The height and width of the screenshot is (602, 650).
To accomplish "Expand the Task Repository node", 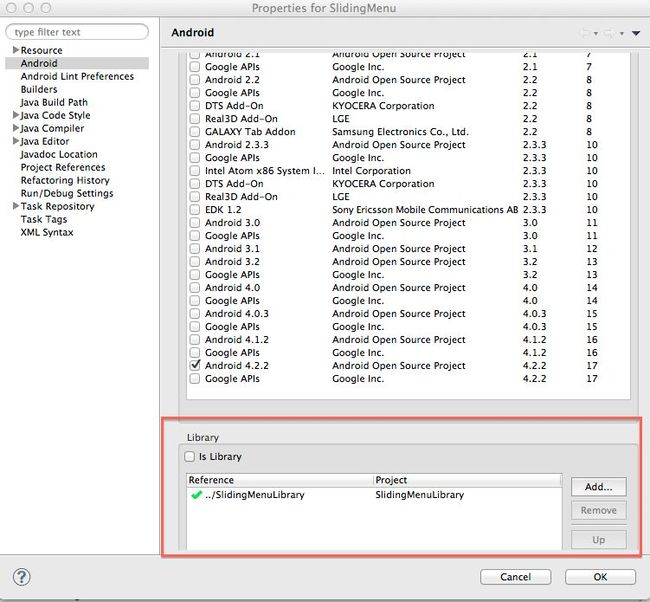I will [x=16, y=206].
